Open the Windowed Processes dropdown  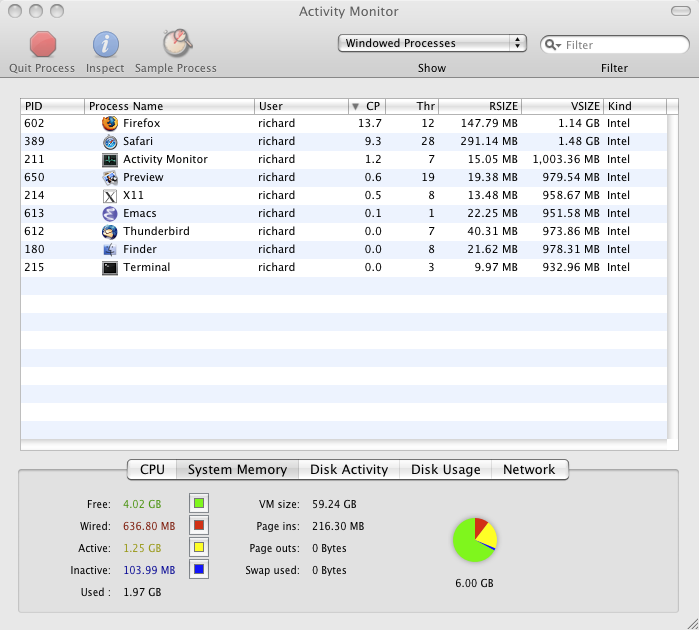point(432,43)
